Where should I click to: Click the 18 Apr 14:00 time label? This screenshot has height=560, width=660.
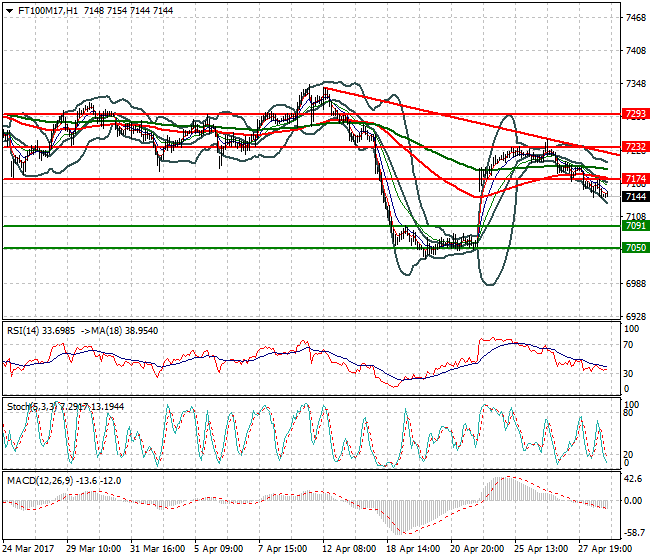click(413, 549)
